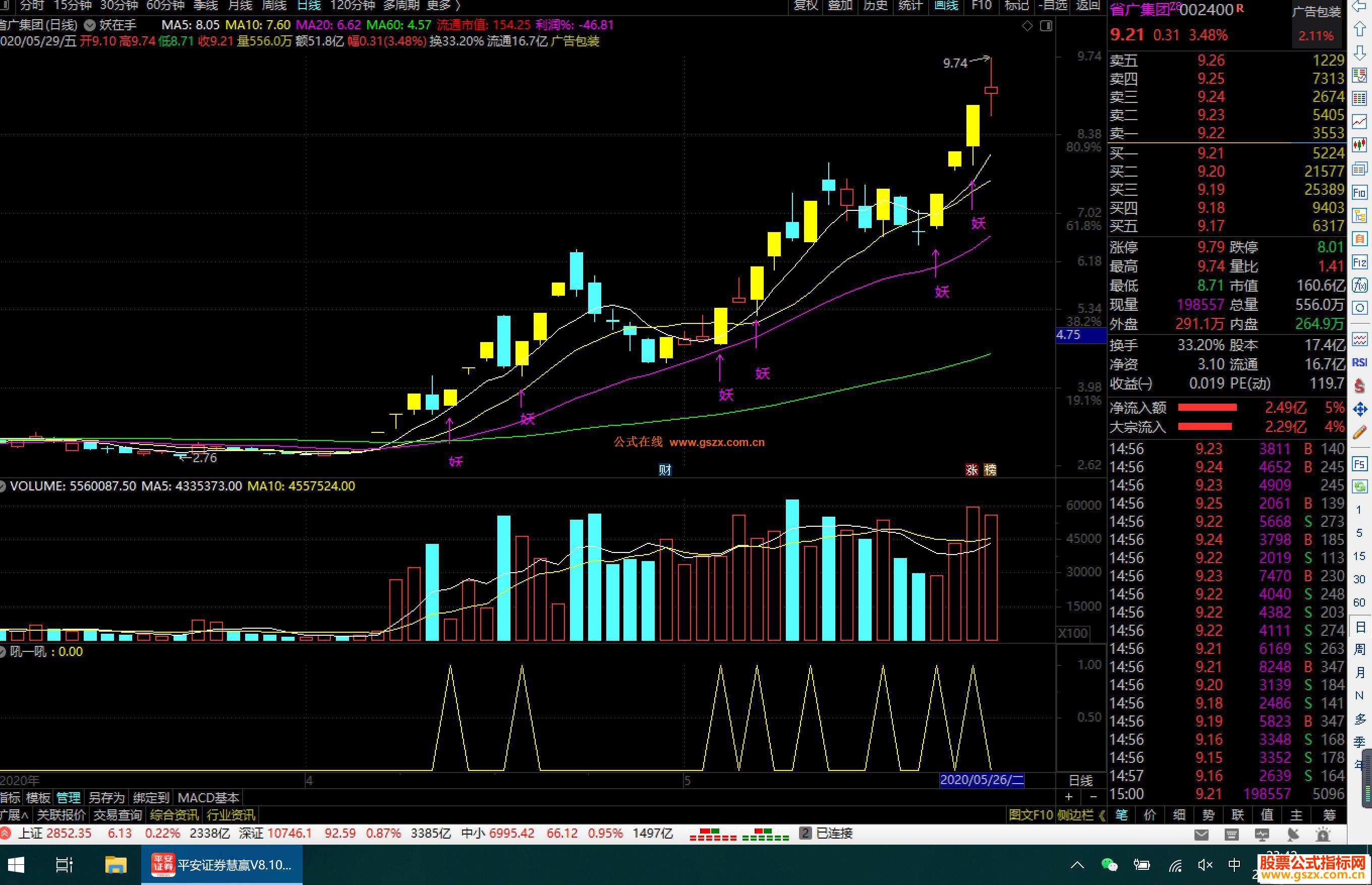Click the F5 chart switch icon
Screen dimensions: 1372x885
point(1359,463)
